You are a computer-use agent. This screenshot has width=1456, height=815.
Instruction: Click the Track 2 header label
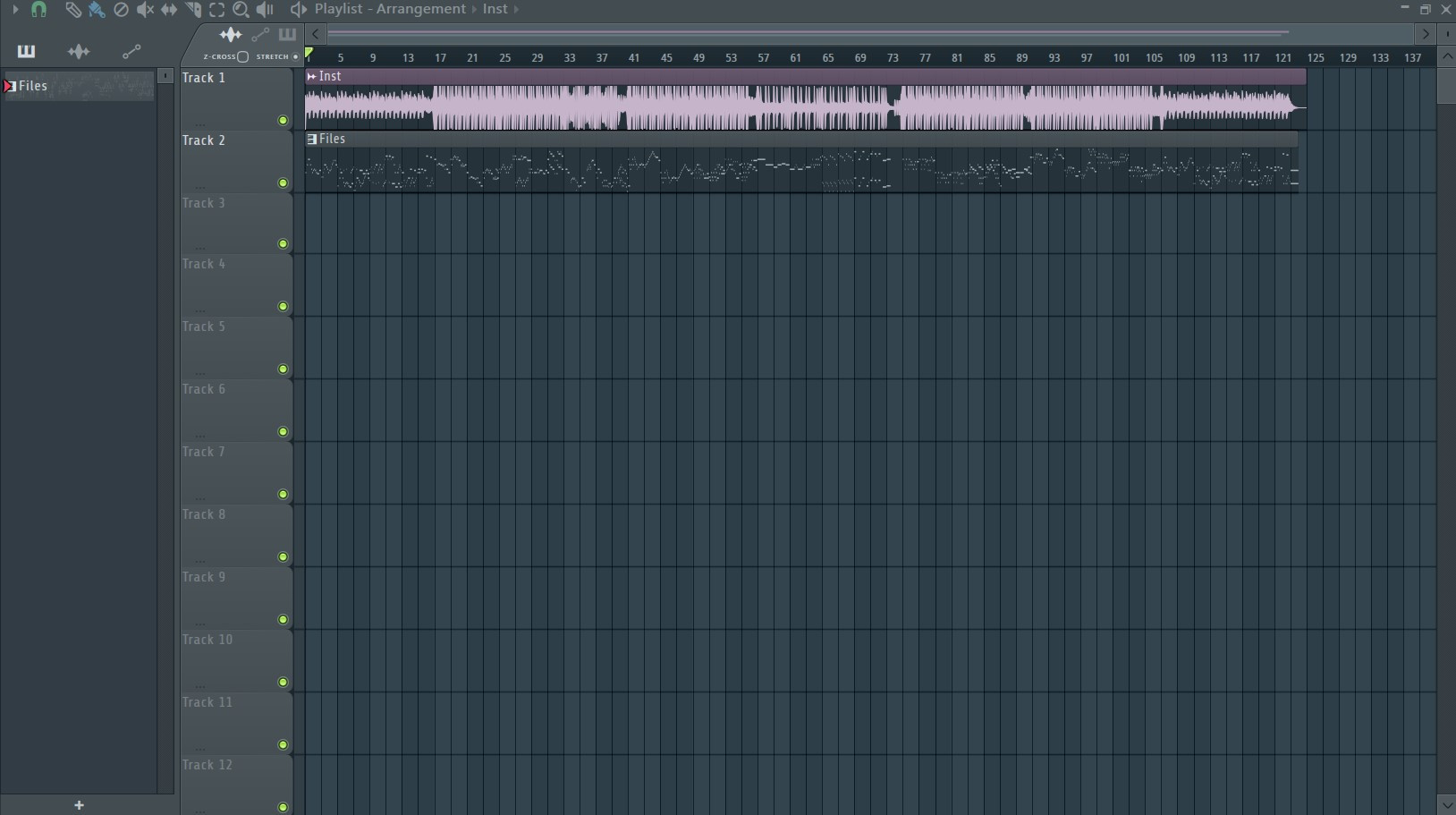[204, 140]
